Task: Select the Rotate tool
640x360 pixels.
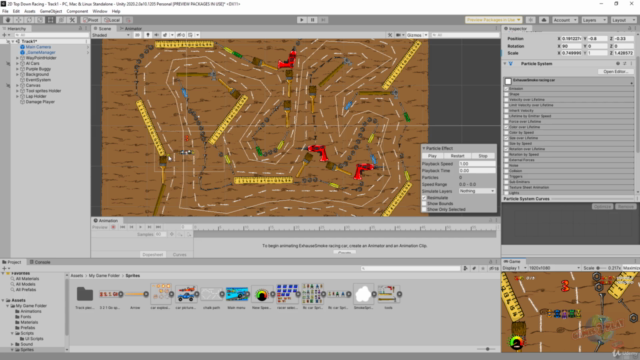Action: pyautogui.click(x=29, y=20)
